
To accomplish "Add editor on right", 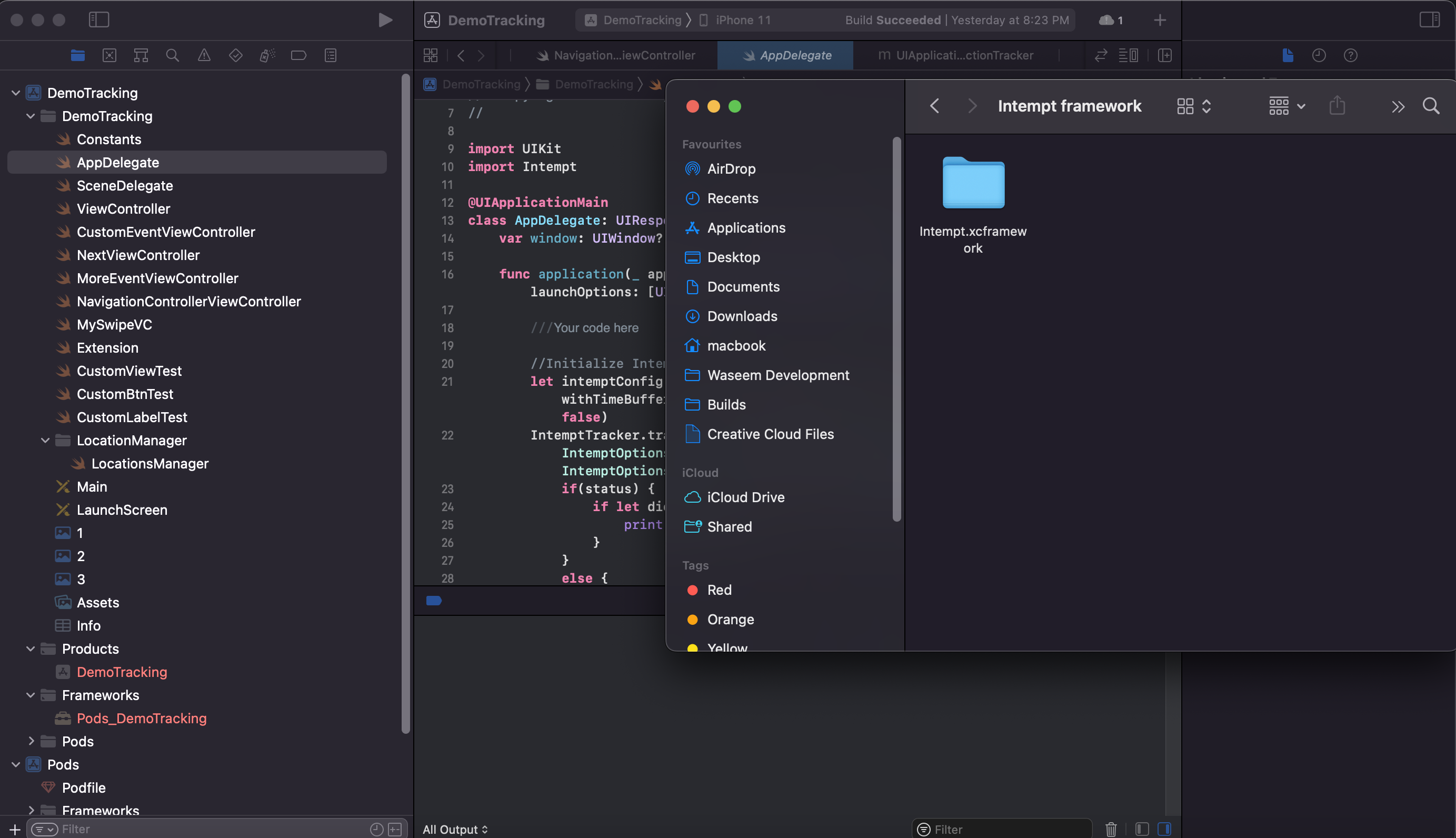I will click(1165, 55).
